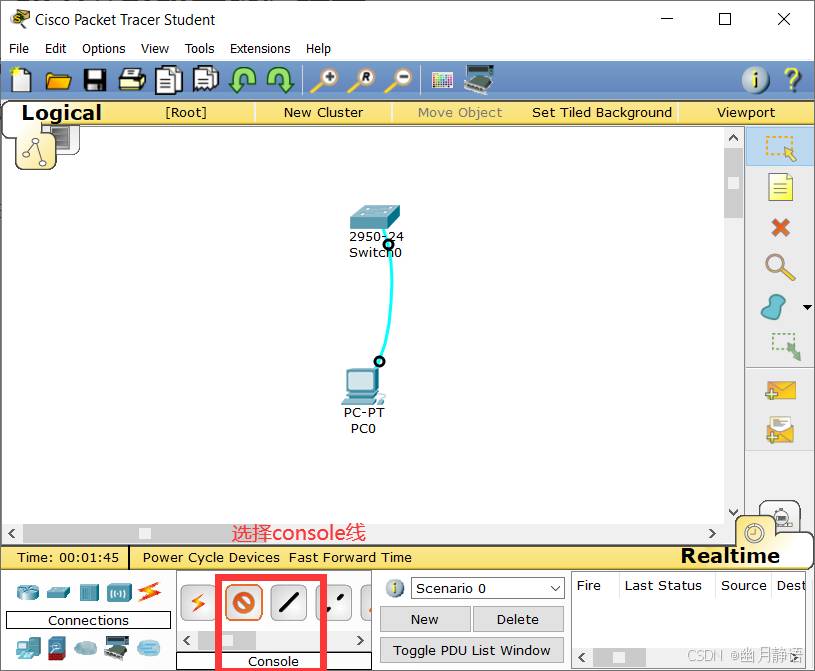This screenshot has width=815, height=671.
Task: Reset zoom with the R magnifier
Action: click(x=361, y=81)
